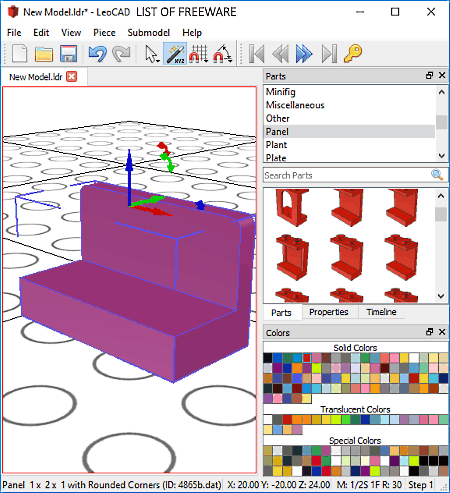
Task: Float the Parts panel
Action: (x=429, y=76)
